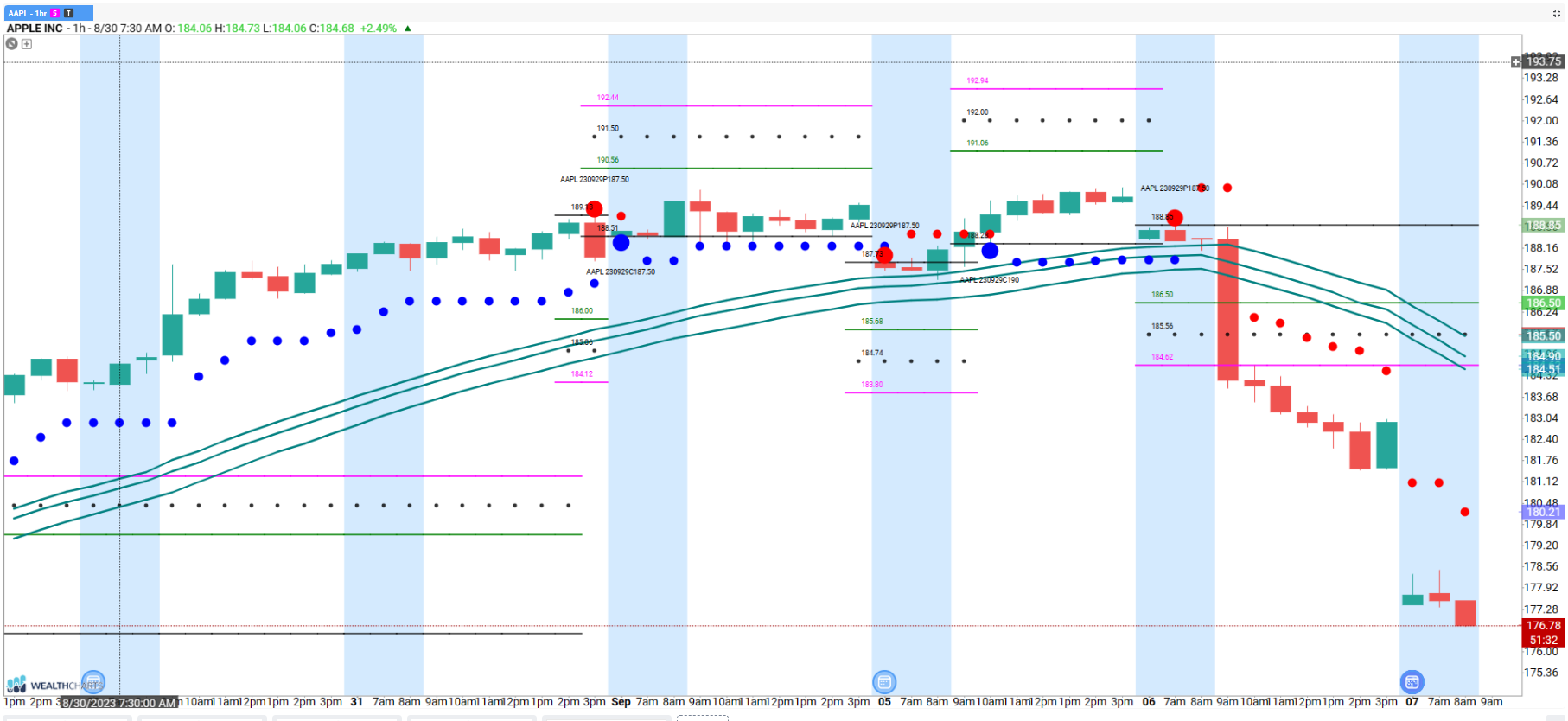
Task: Click the collapse/shrink icon at top right
Action: pos(1556,13)
